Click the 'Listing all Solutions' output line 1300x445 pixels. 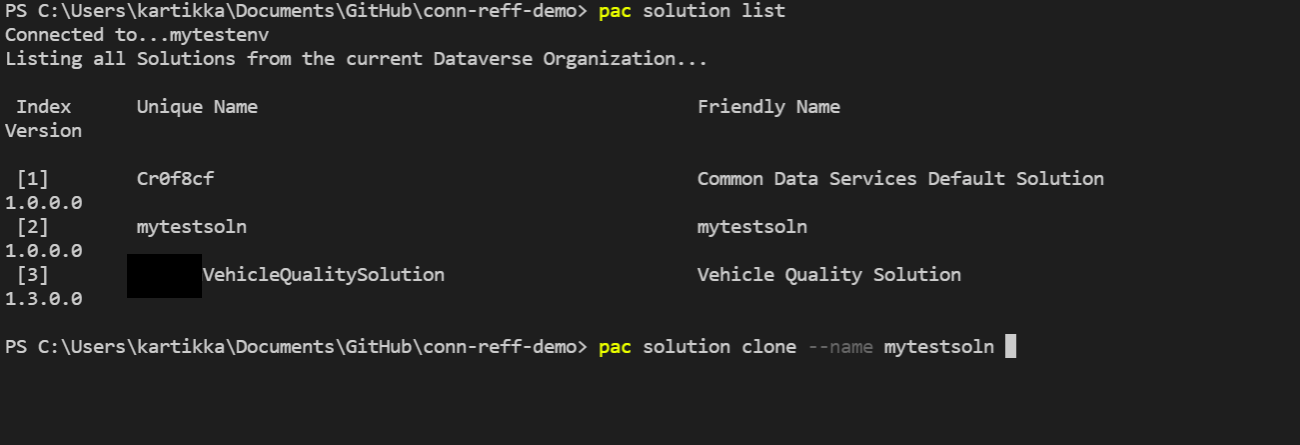[356, 59]
